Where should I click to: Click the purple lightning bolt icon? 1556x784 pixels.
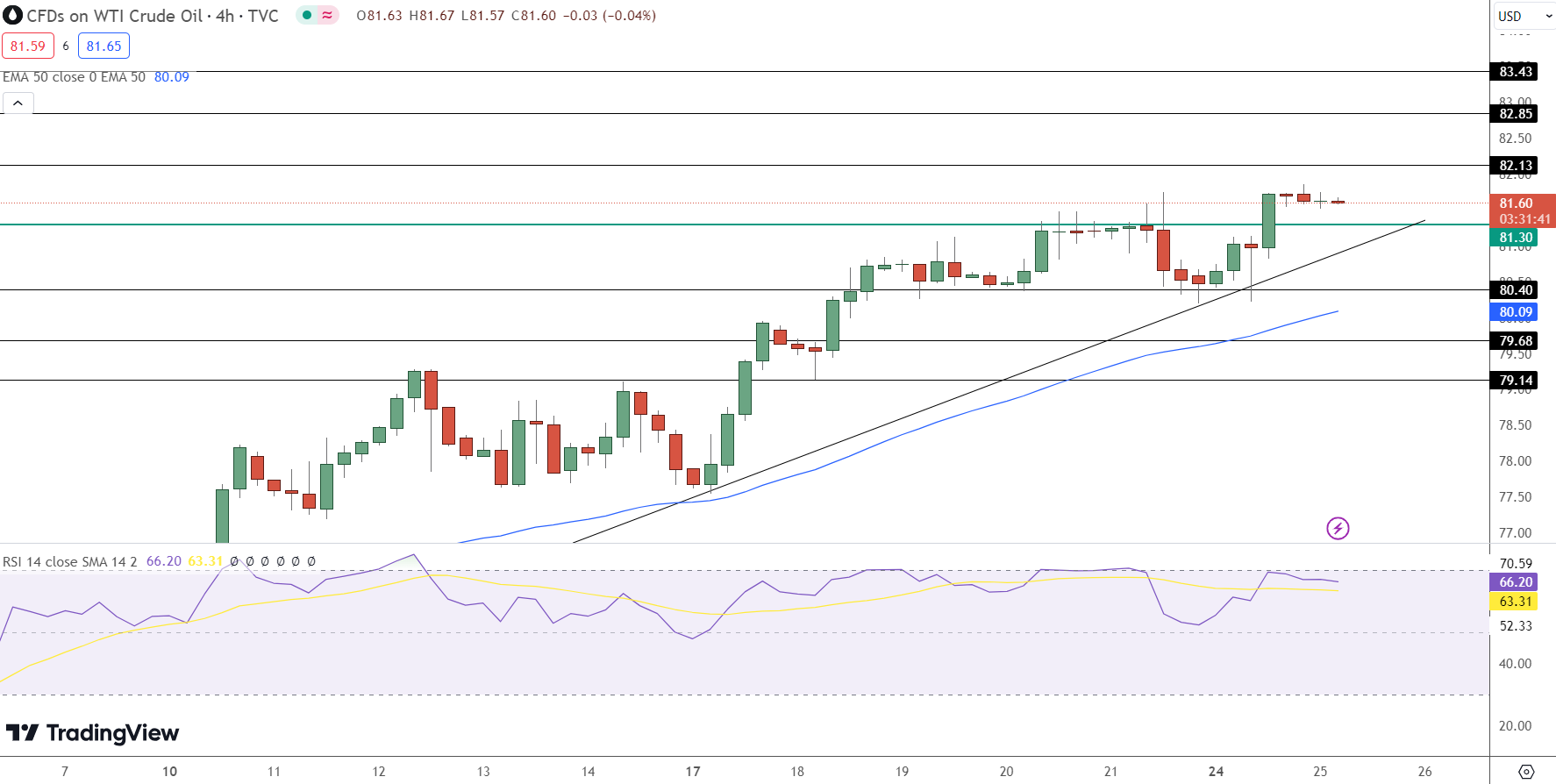1338,528
